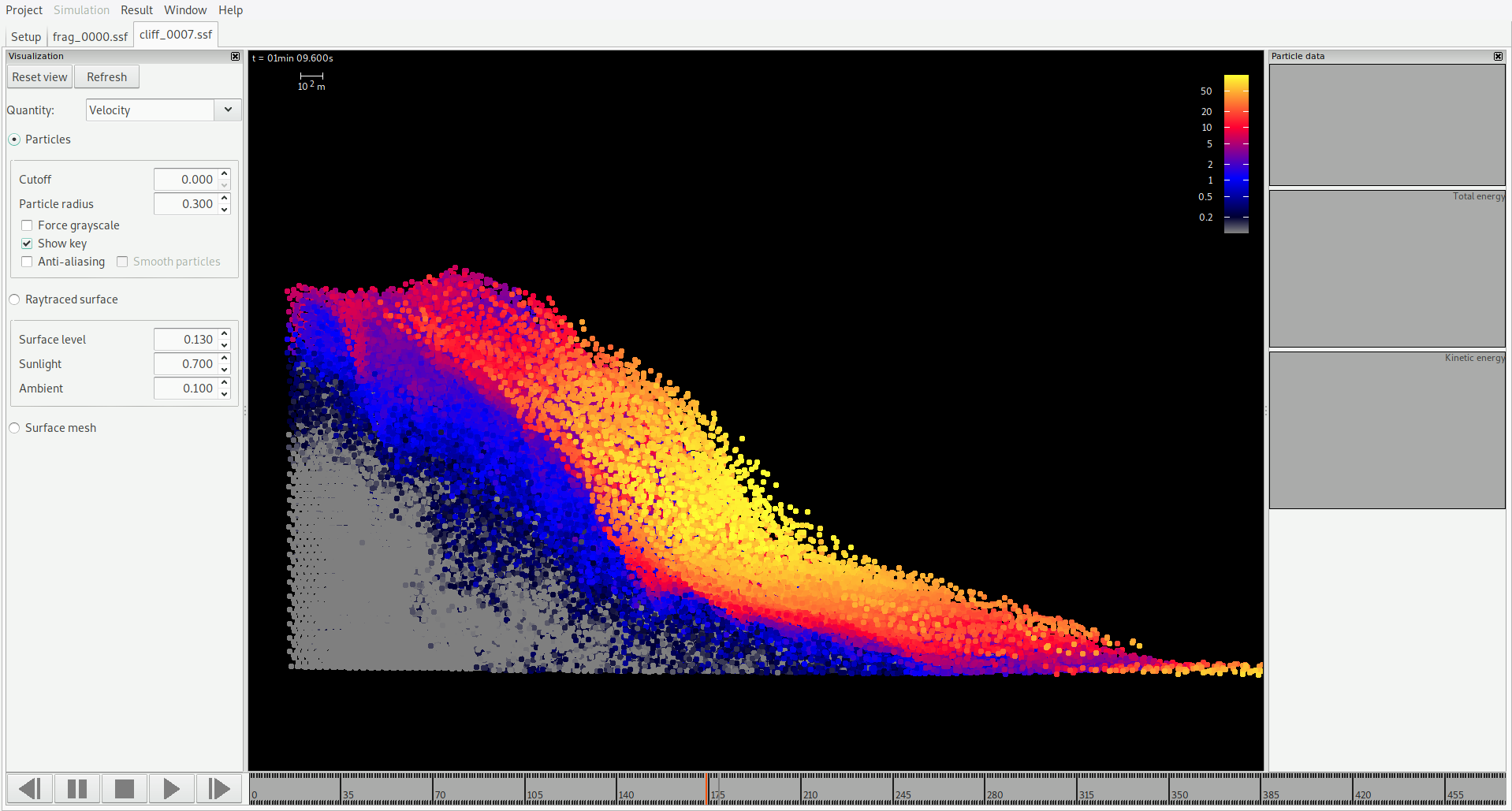
Task: Click the velocity color key gradient
Action: click(x=1236, y=154)
